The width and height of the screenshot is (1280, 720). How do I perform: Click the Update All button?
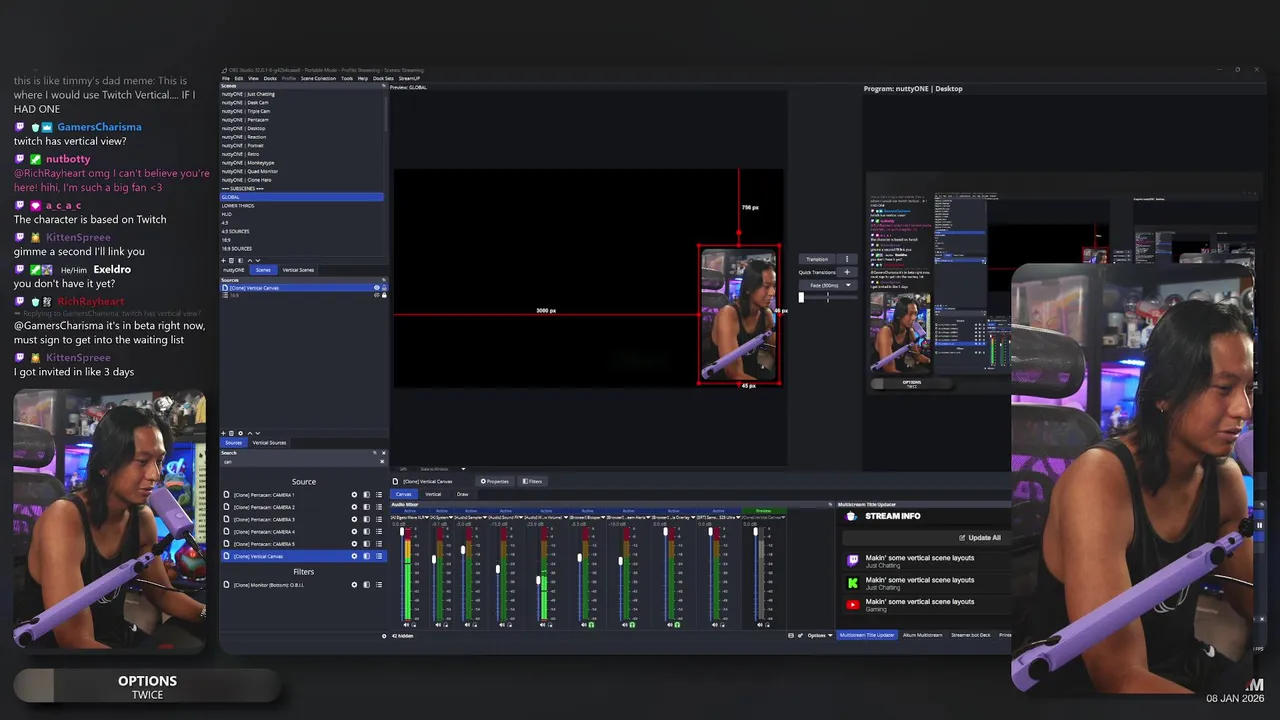980,538
